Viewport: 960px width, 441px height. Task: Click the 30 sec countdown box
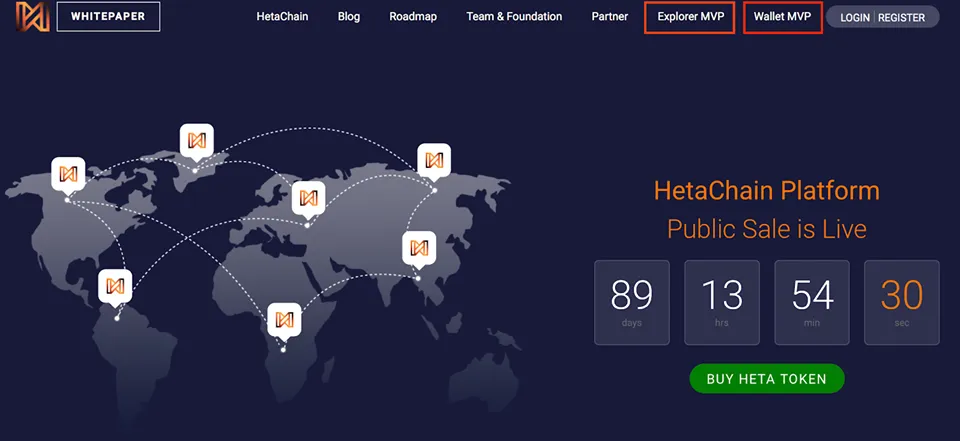pos(902,303)
